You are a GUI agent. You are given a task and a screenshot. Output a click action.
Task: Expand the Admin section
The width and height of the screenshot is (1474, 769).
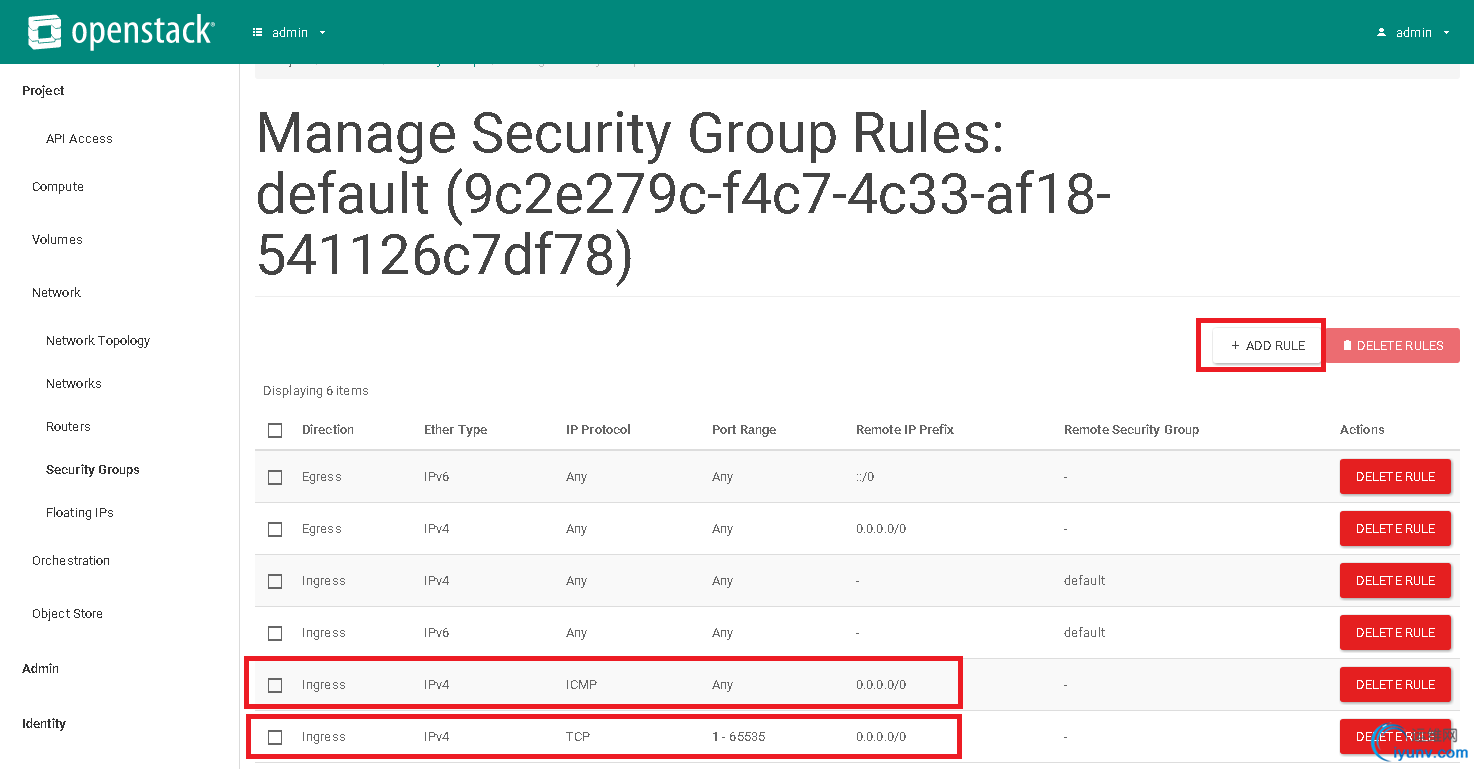pyautogui.click(x=40, y=669)
